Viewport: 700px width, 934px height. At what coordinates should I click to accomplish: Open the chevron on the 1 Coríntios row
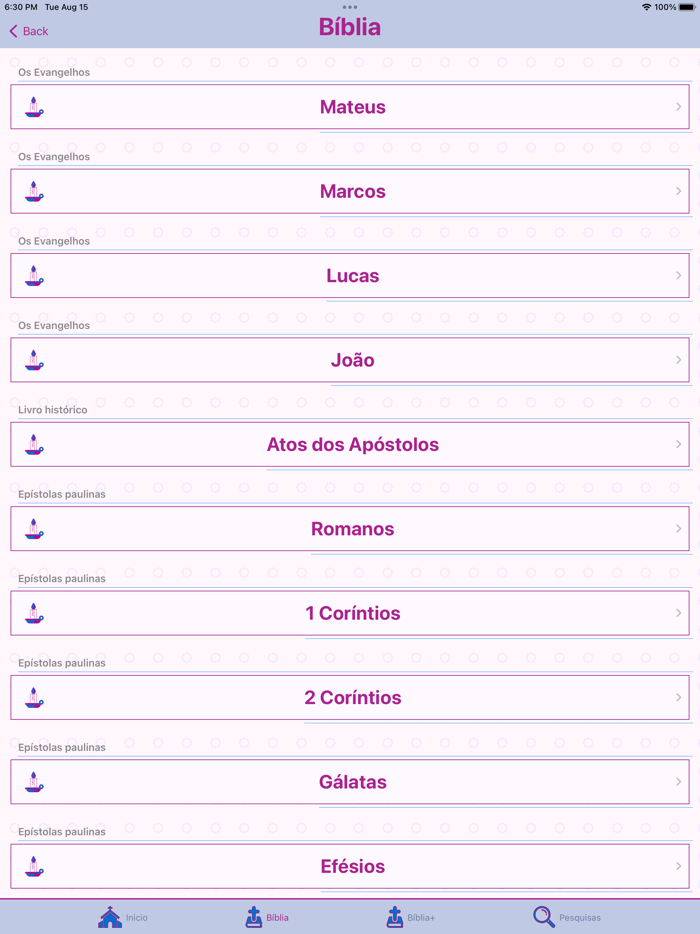677,613
